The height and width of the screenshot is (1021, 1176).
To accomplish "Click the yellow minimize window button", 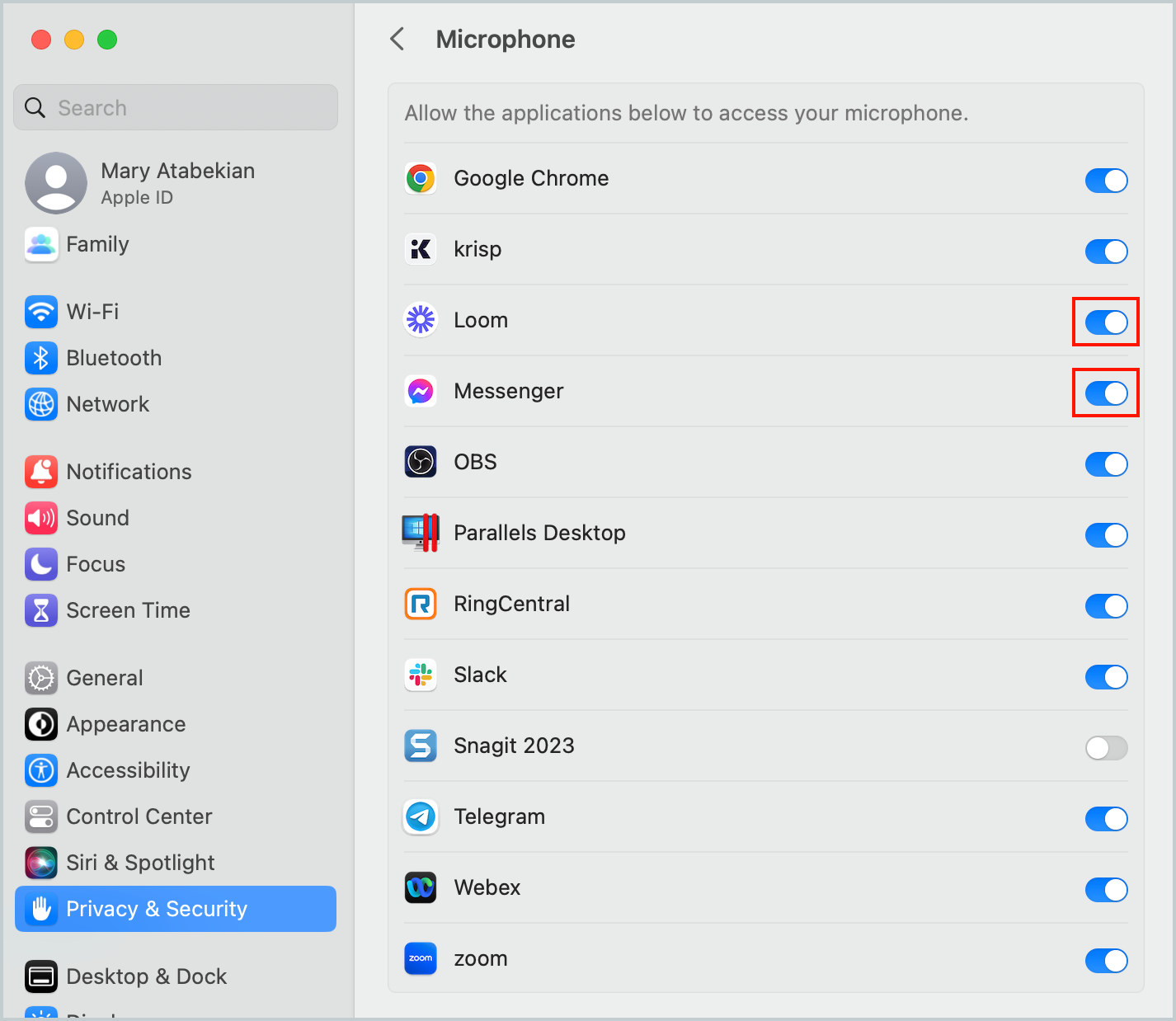I will pyautogui.click(x=74, y=40).
